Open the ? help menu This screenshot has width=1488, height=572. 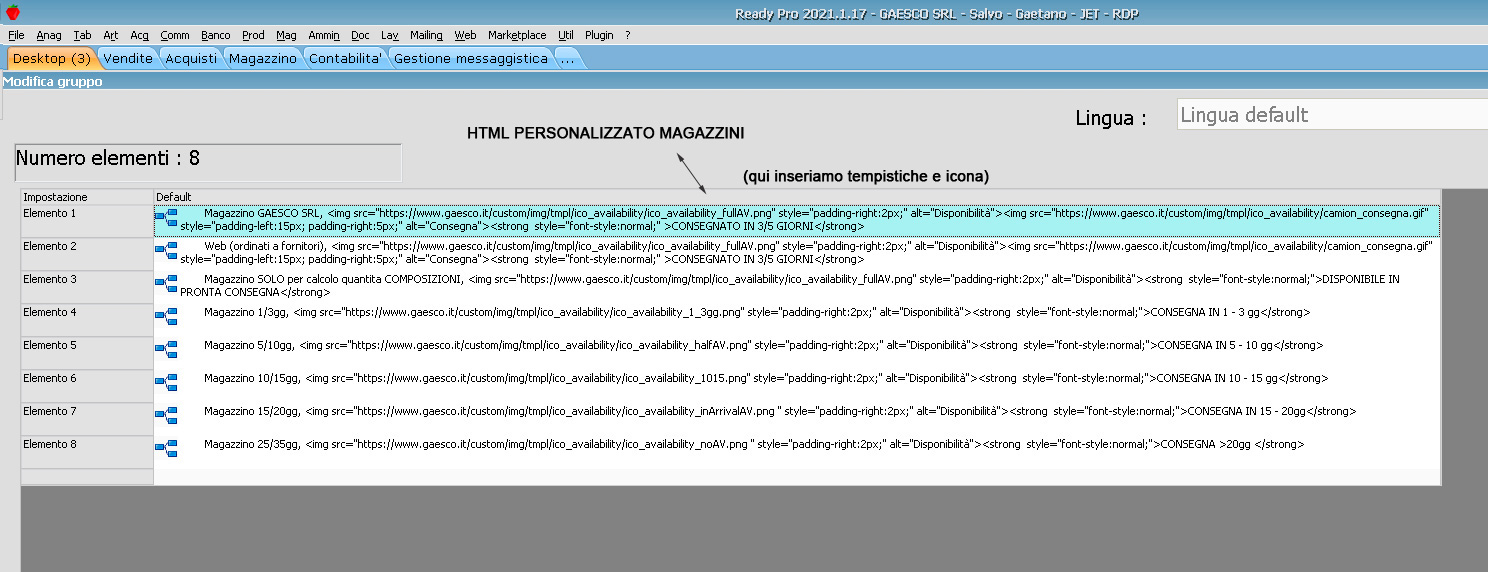click(628, 35)
